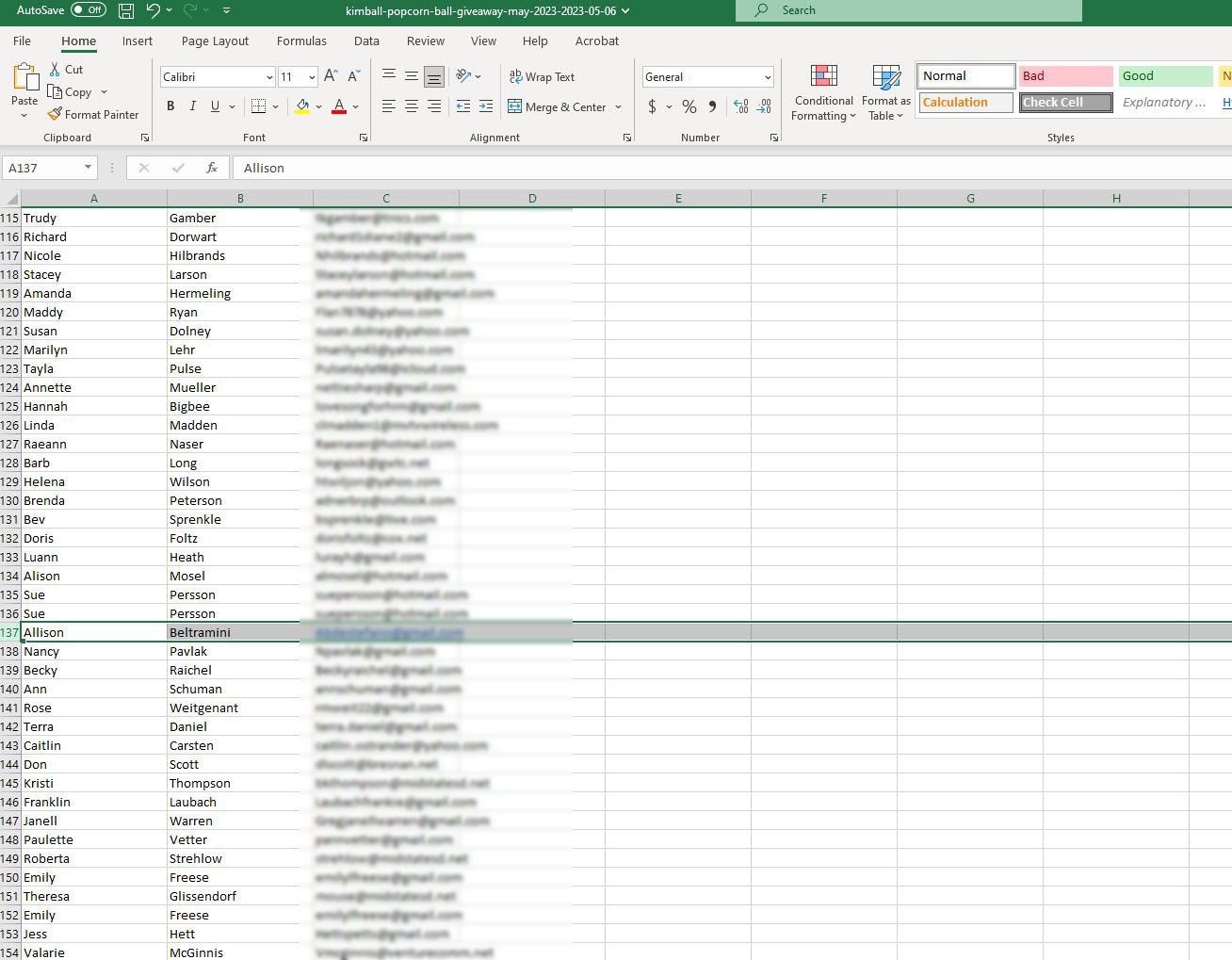
Task: Toggle AutoSave switch on
Action: click(89, 10)
